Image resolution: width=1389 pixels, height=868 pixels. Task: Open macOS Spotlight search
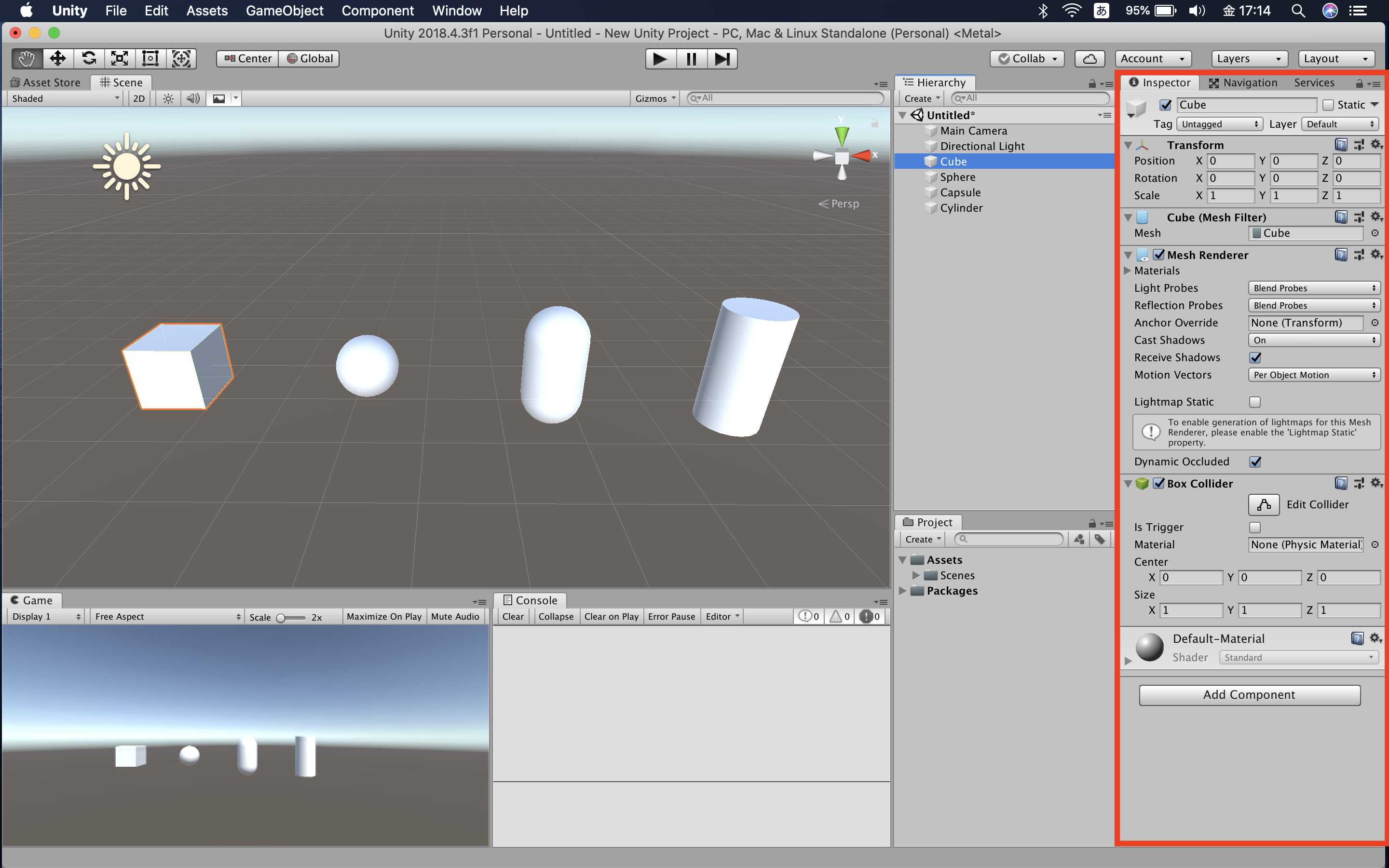[x=1298, y=11]
